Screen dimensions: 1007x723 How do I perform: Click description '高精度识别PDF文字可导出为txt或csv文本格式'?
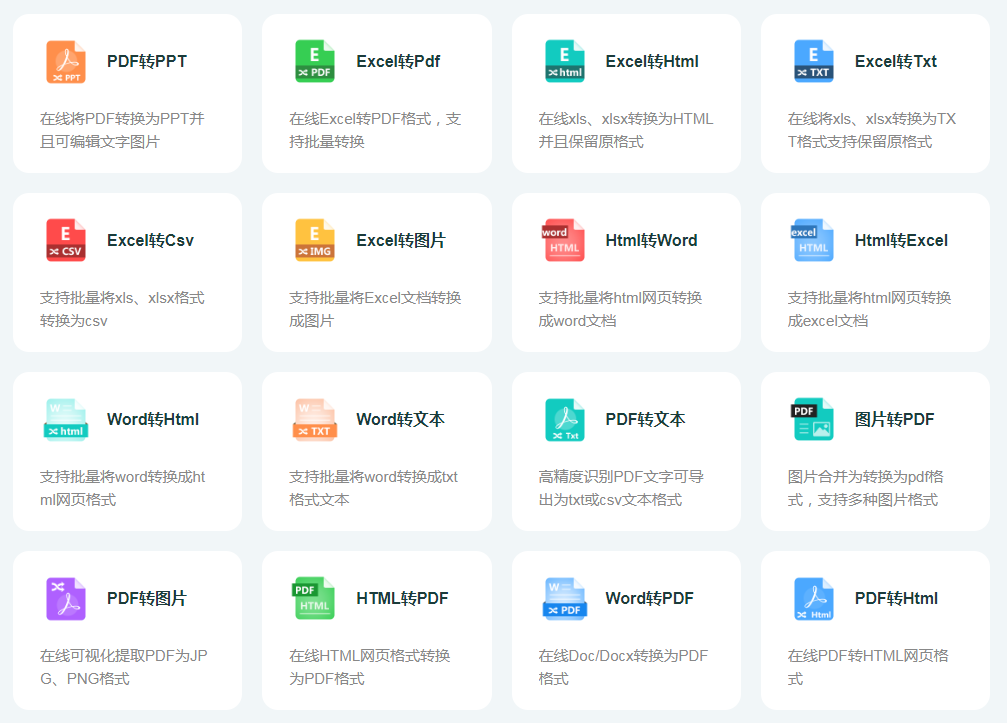click(621, 488)
